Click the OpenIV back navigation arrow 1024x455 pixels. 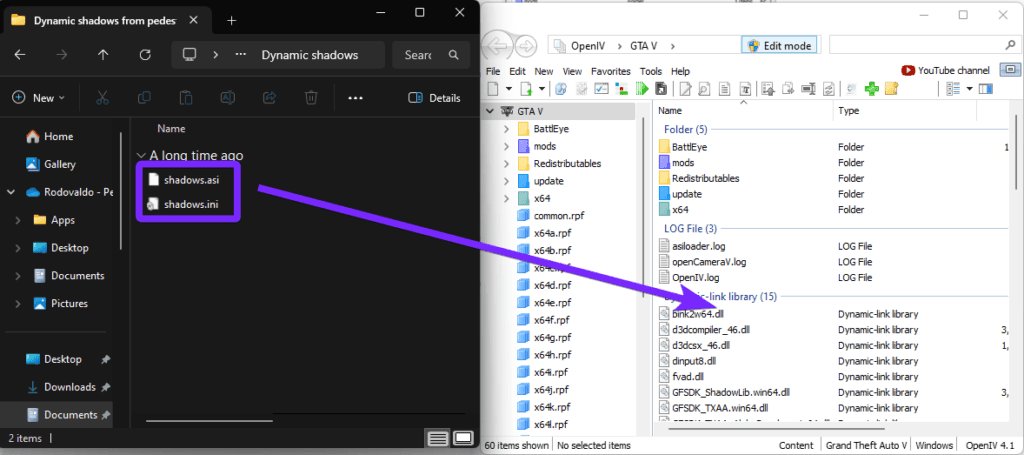coord(497,46)
